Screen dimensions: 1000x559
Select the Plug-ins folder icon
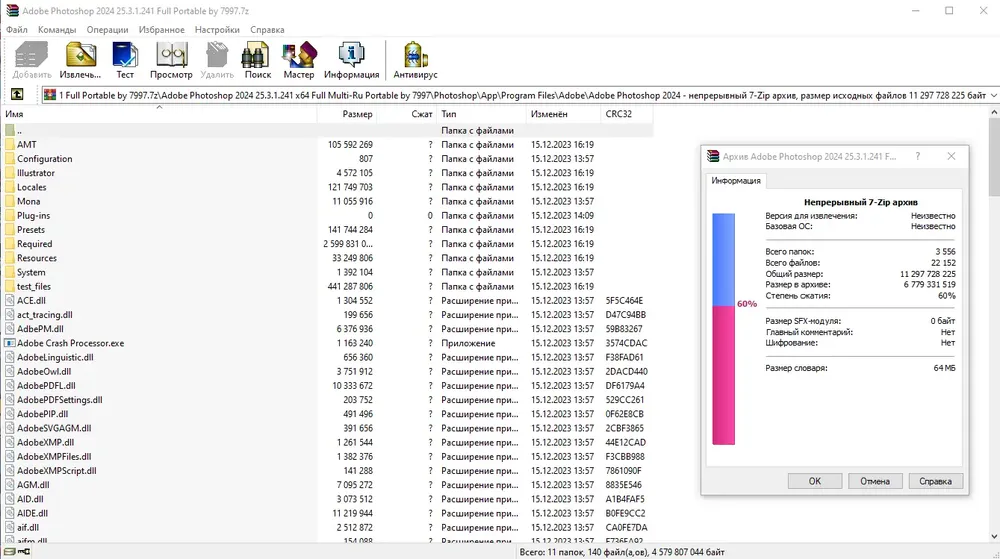pyautogui.click(x=10, y=215)
